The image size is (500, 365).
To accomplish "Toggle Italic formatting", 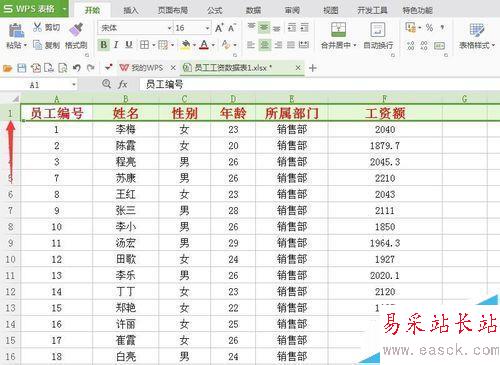I will click(116, 45).
